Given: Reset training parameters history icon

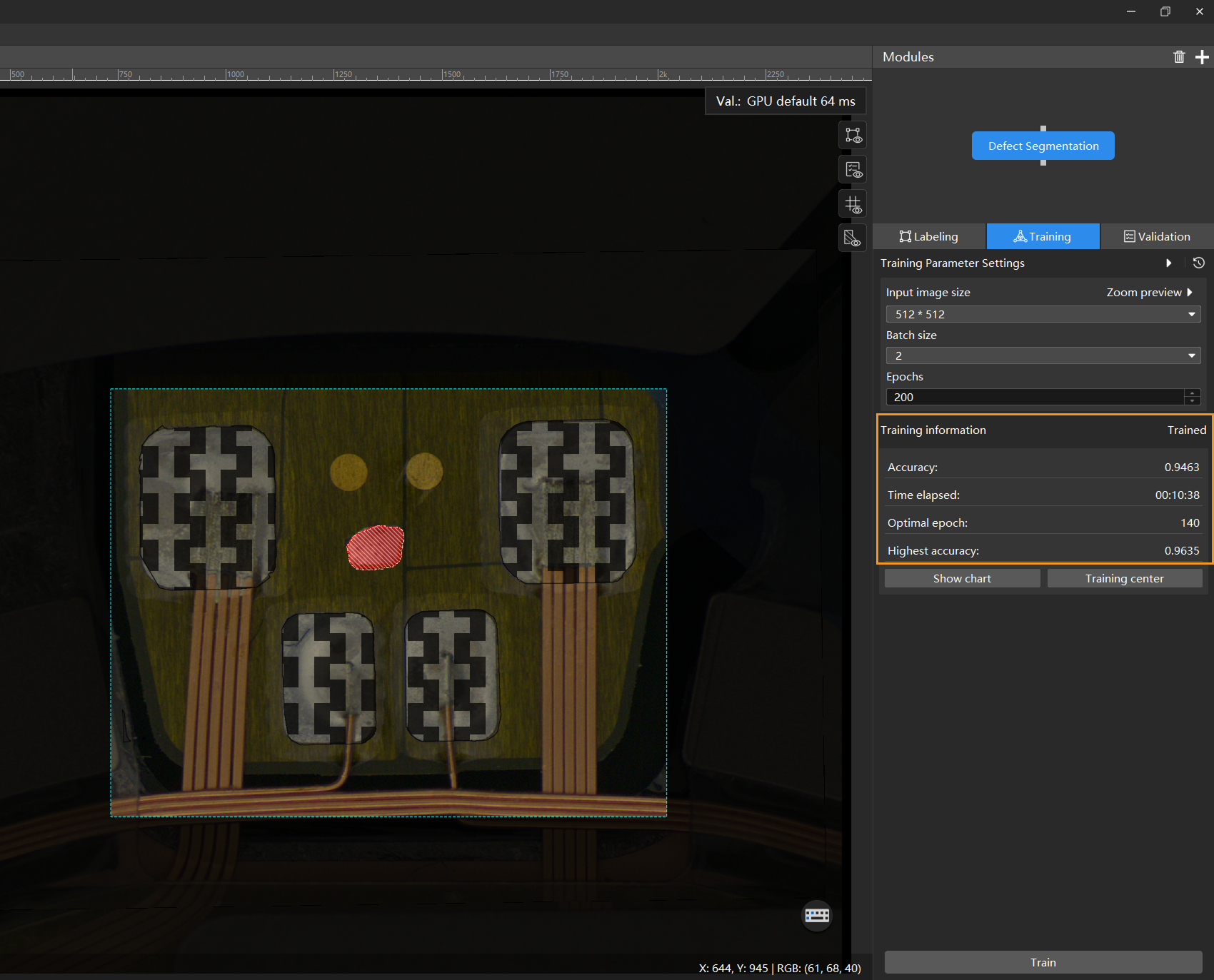Looking at the screenshot, I should coord(1199,263).
